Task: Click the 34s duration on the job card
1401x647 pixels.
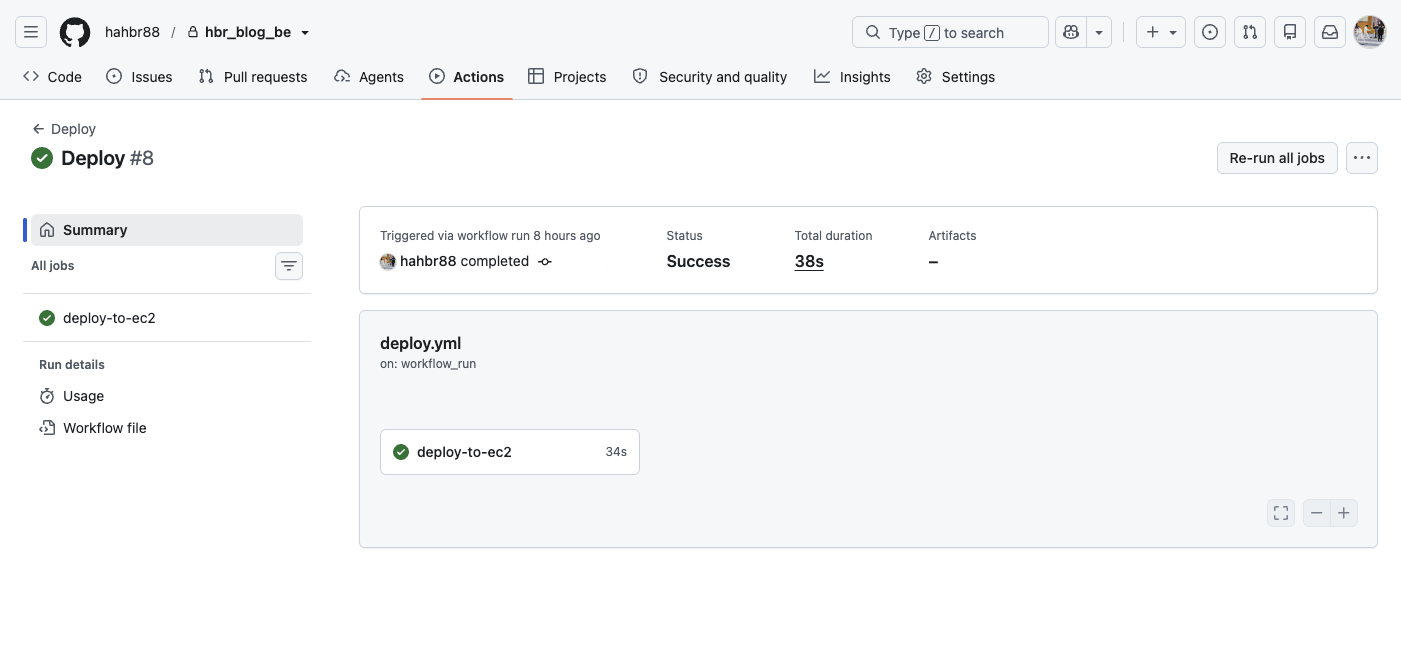Action: [x=616, y=452]
